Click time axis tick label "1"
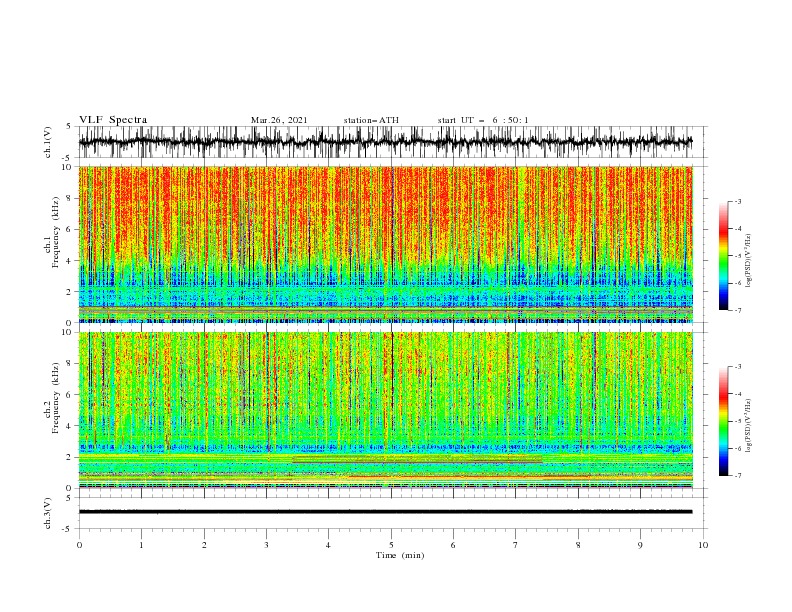The width and height of the screenshot is (792, 612). pyautogui.click(x=141, y=545)
